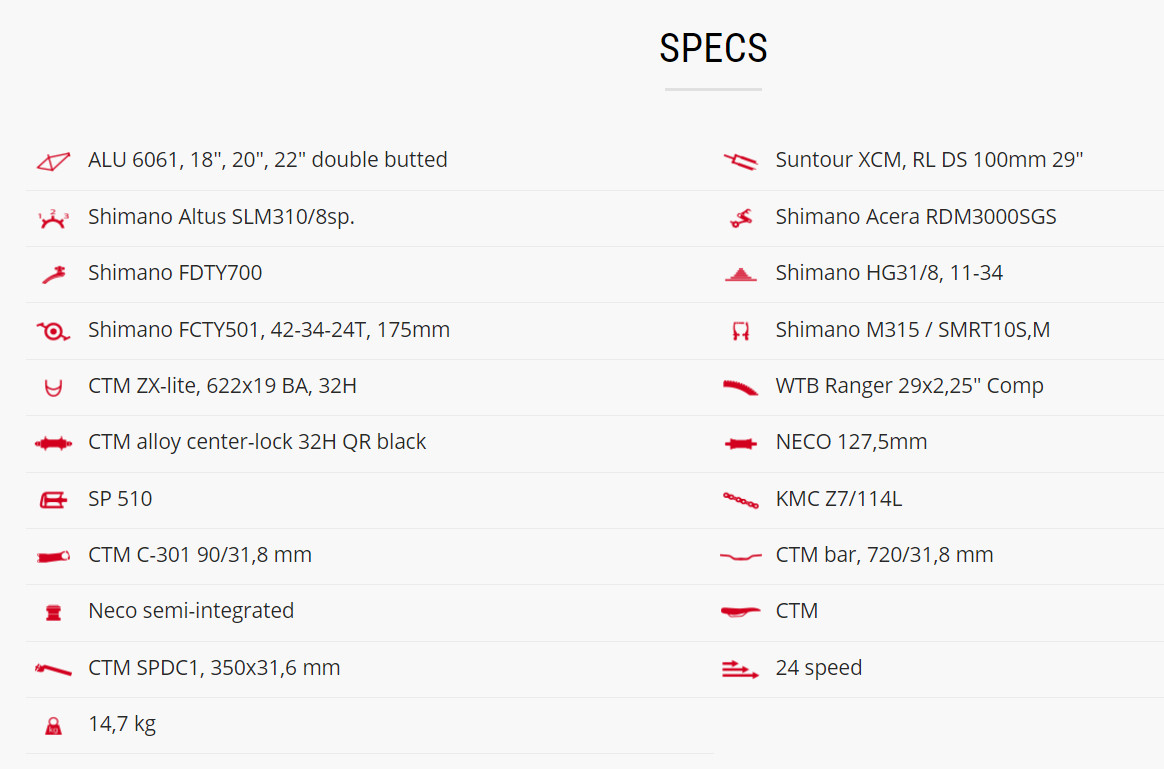This screenshot has width=1164, height=769.
Task: Click the cassette icon next to Shimano HG31/8
Action: click(x=741, y=274)
